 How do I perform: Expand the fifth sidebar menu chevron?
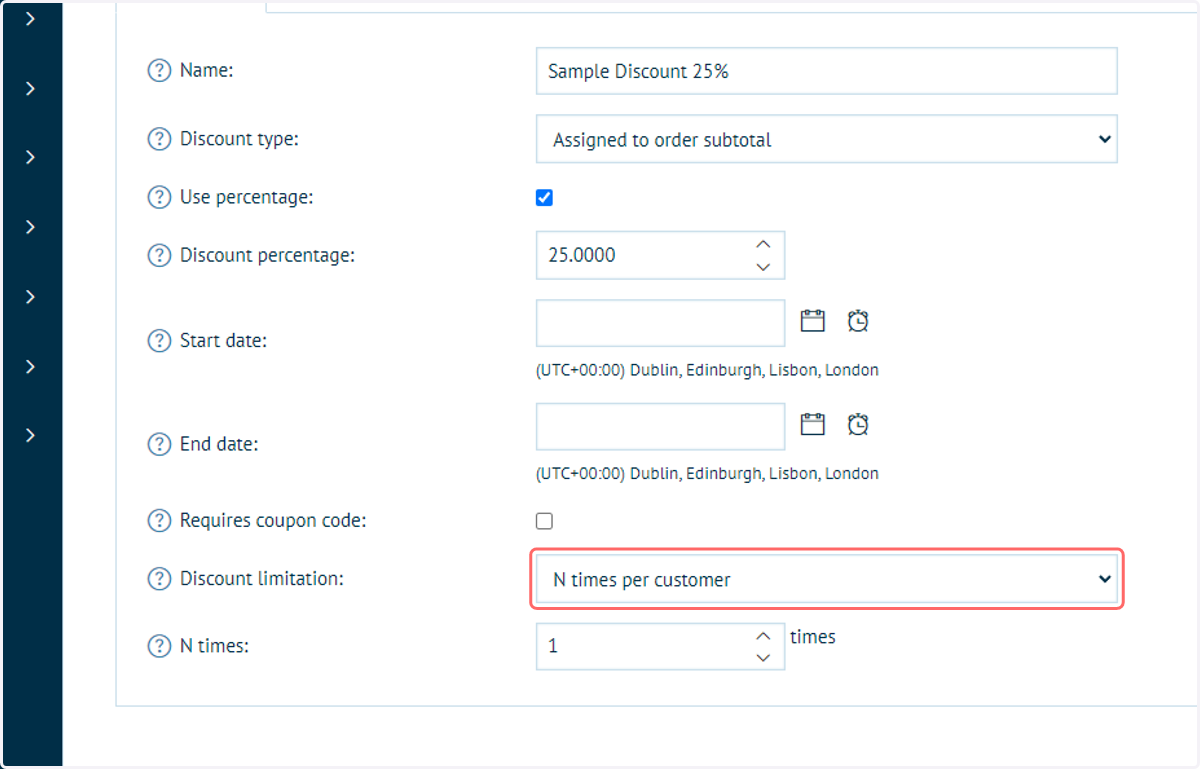click(x=31, y=297)
